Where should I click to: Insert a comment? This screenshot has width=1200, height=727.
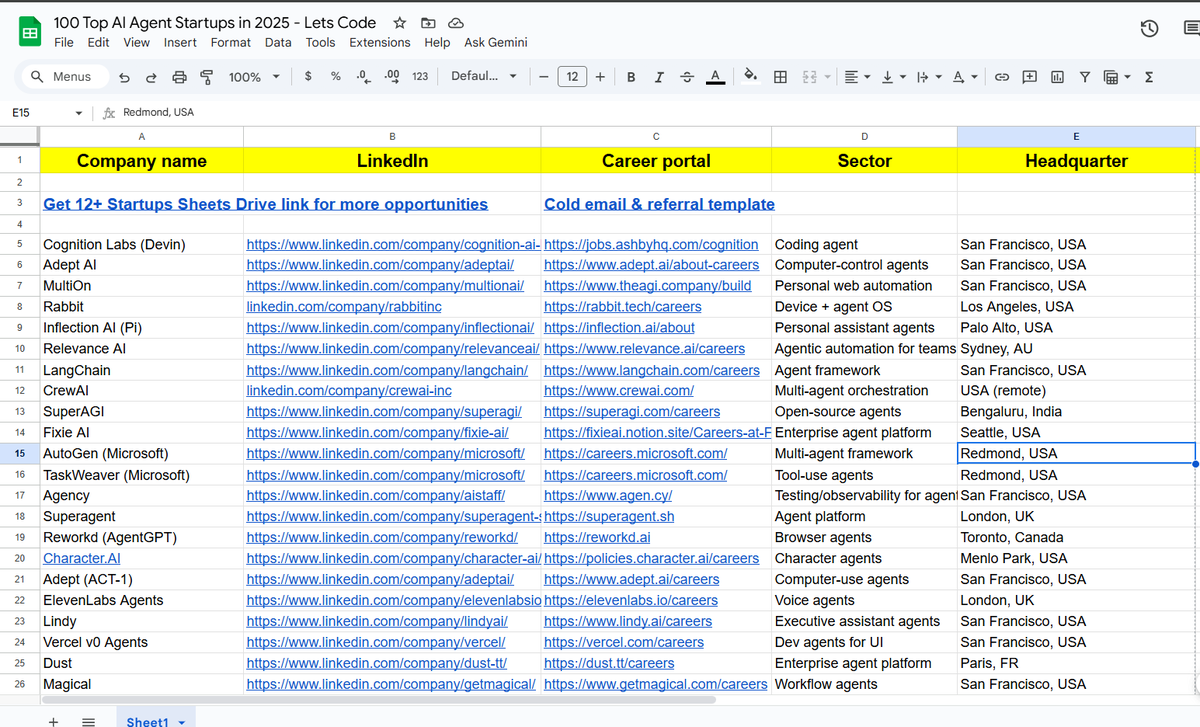click(1029, 77)
